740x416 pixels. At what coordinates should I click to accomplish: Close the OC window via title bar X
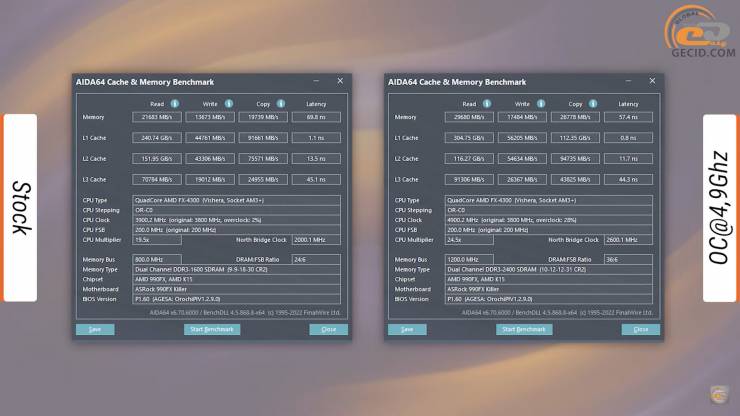[652, 81]
